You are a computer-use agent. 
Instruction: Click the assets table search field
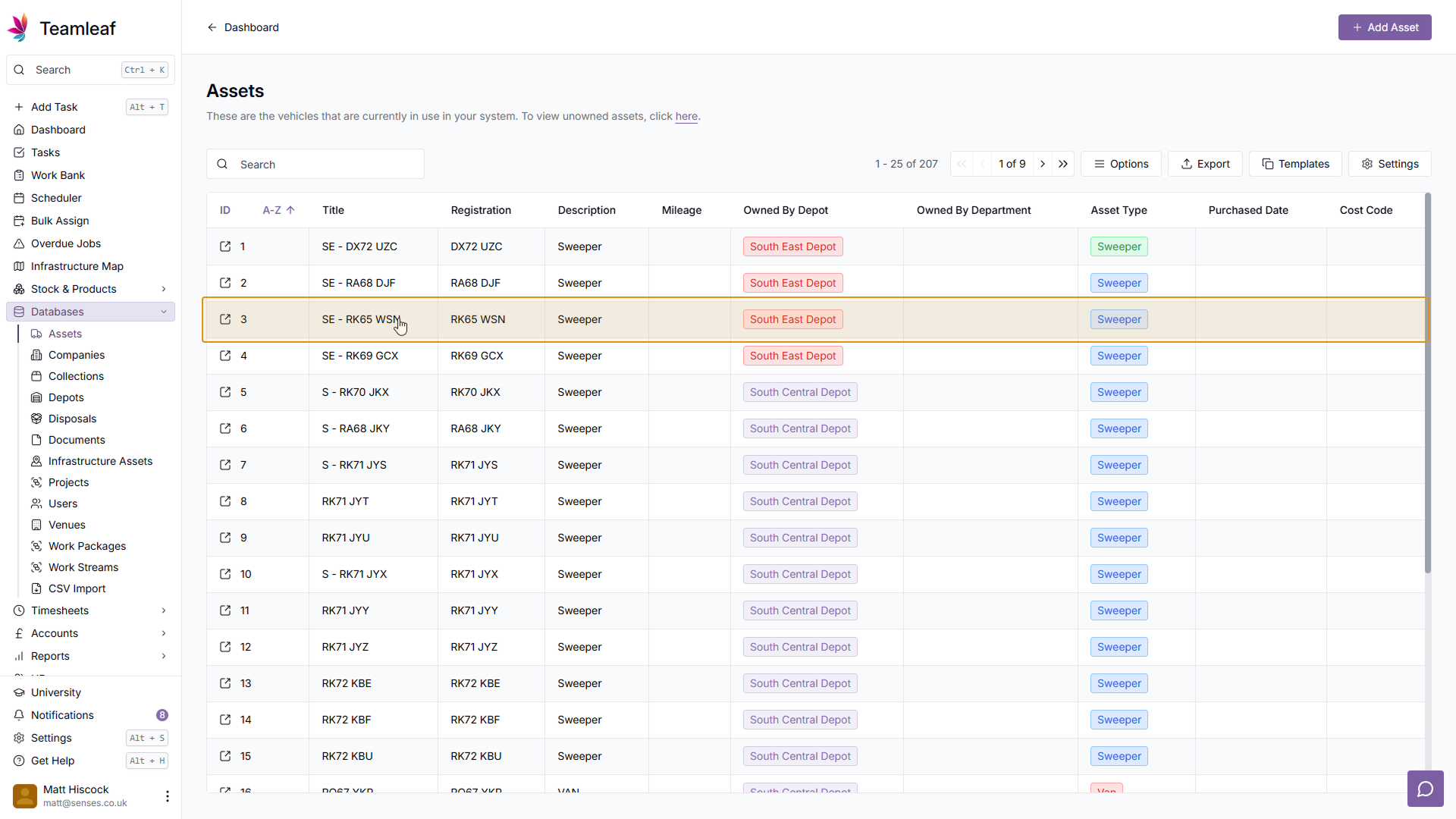(326, 164)
